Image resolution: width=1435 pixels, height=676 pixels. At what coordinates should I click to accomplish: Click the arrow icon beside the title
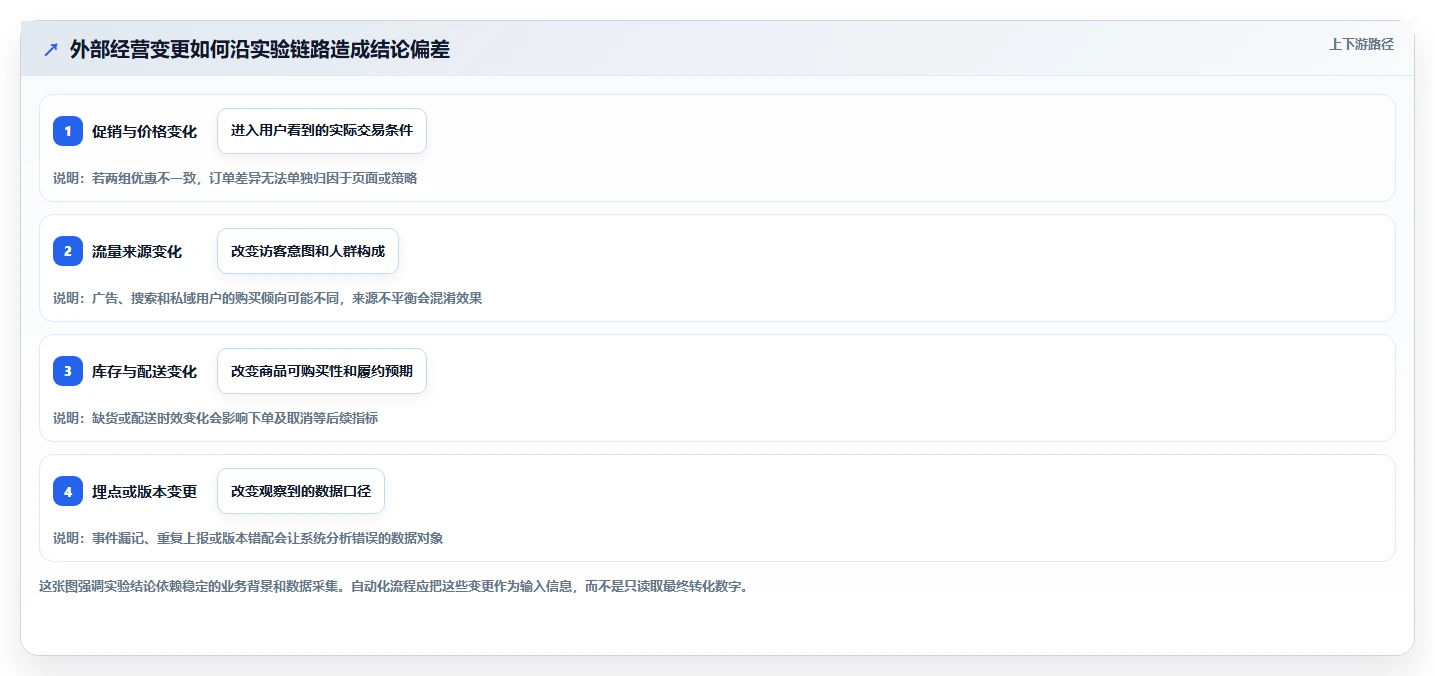[x=51, y=50]
